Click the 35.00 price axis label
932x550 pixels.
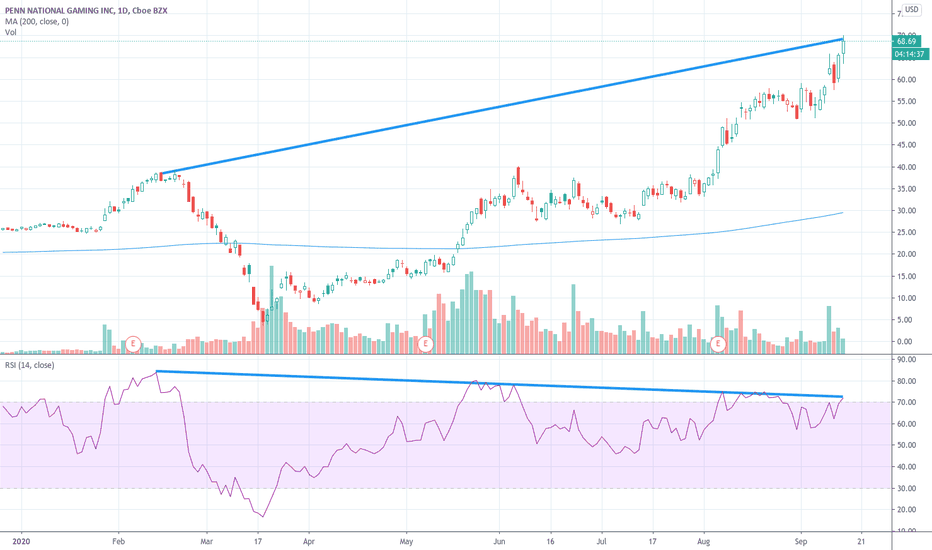pos(906,189)
